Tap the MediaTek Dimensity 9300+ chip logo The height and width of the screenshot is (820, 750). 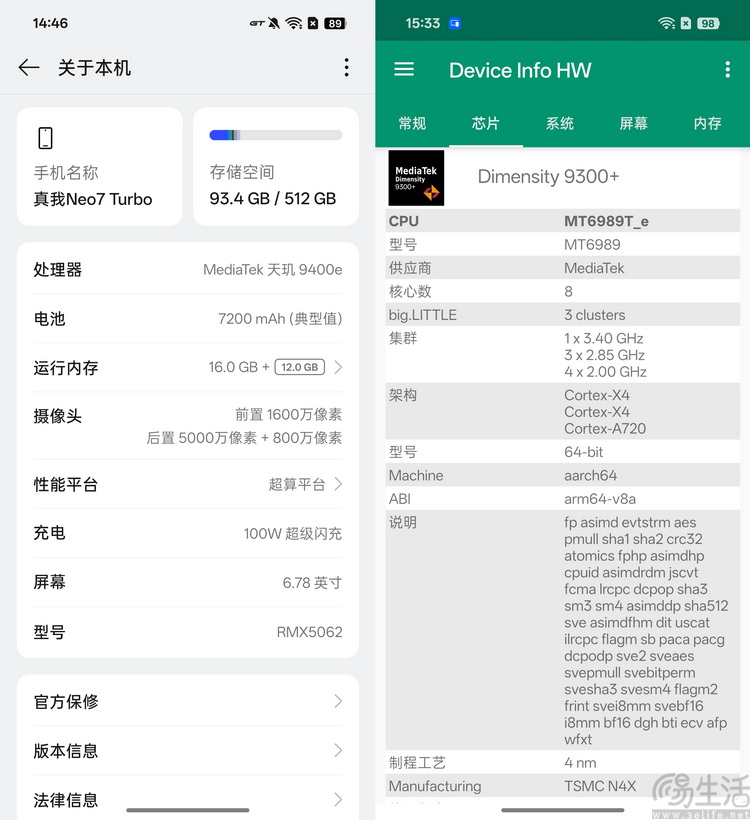click(x=416, y=178)
